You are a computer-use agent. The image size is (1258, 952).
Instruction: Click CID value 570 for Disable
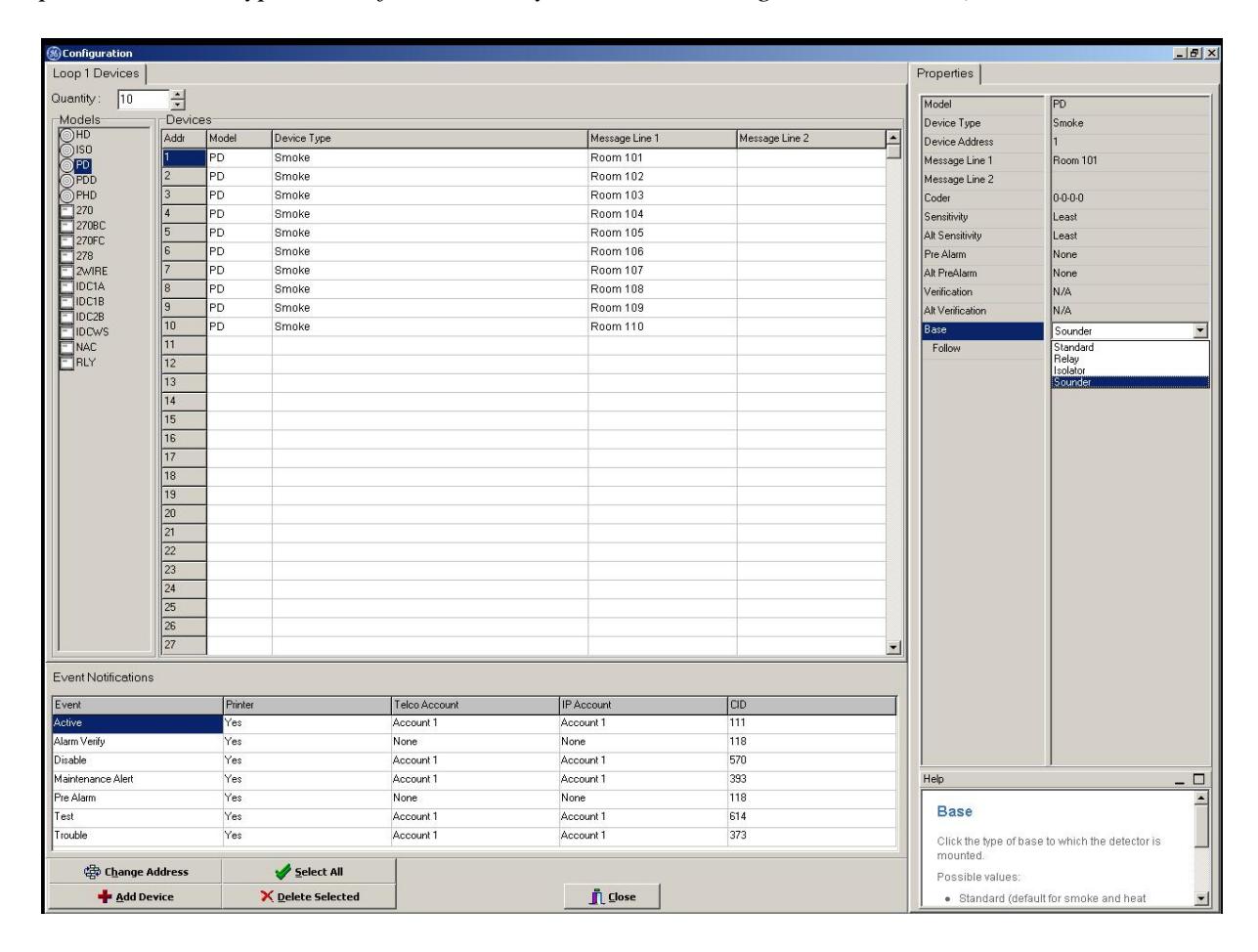811,760
